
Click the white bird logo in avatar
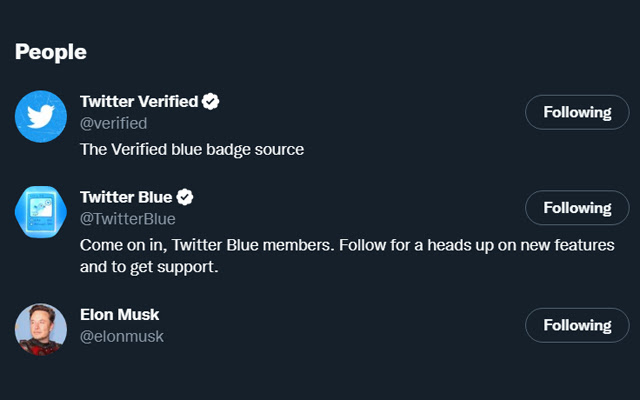click(41, 116)
